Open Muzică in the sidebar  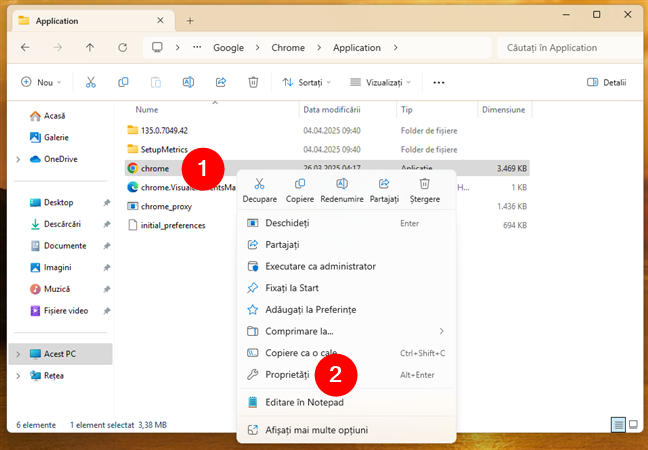point(57,289)
